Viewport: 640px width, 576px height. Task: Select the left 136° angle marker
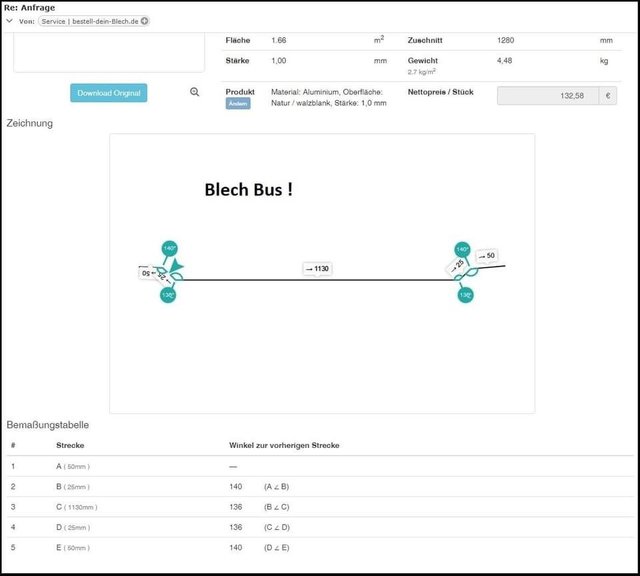168,295
